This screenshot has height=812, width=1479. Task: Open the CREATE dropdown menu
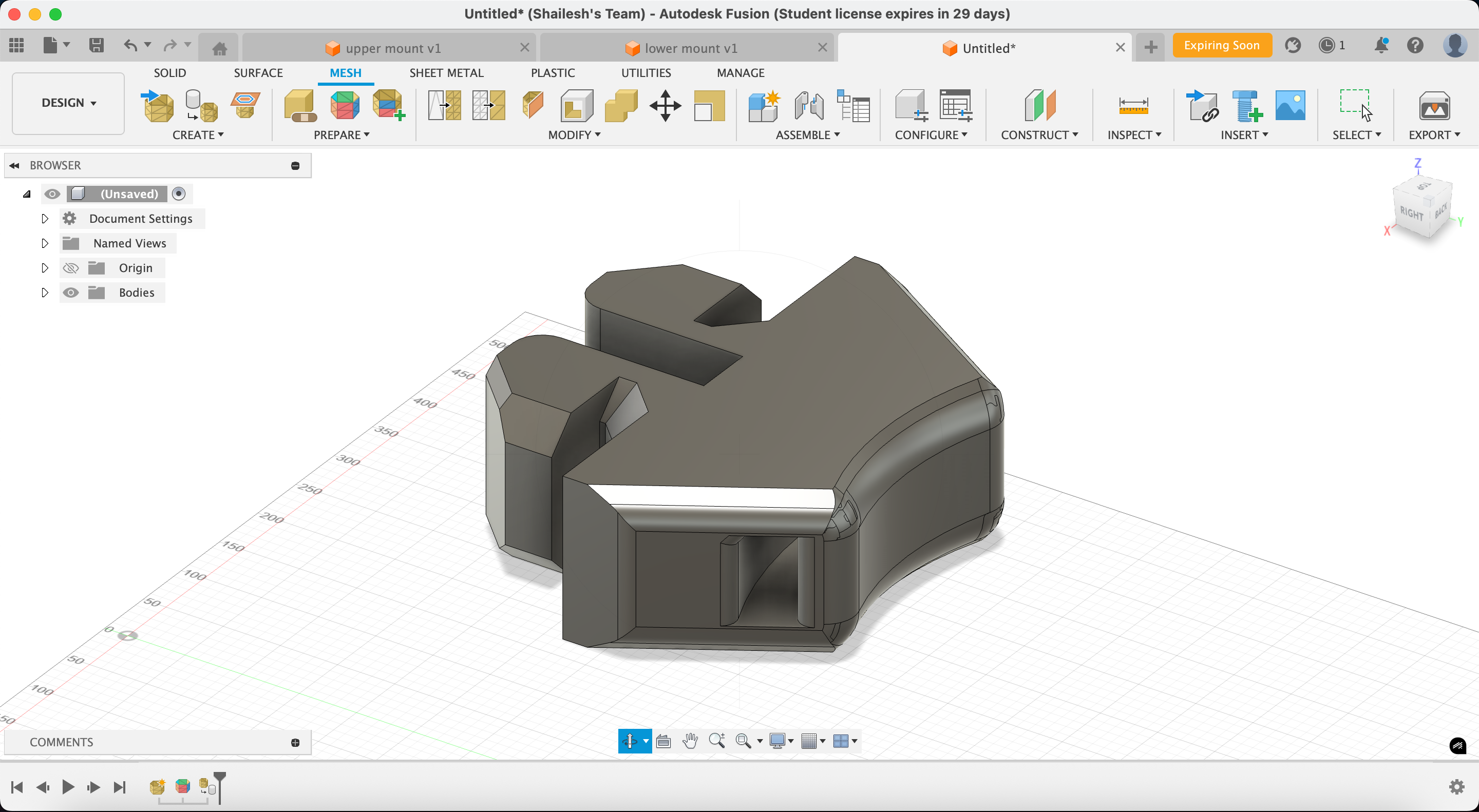point(198,135)
